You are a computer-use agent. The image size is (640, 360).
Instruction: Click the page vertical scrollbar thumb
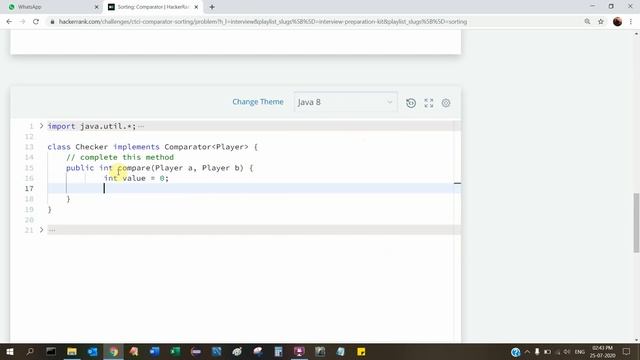pos(636,223)
